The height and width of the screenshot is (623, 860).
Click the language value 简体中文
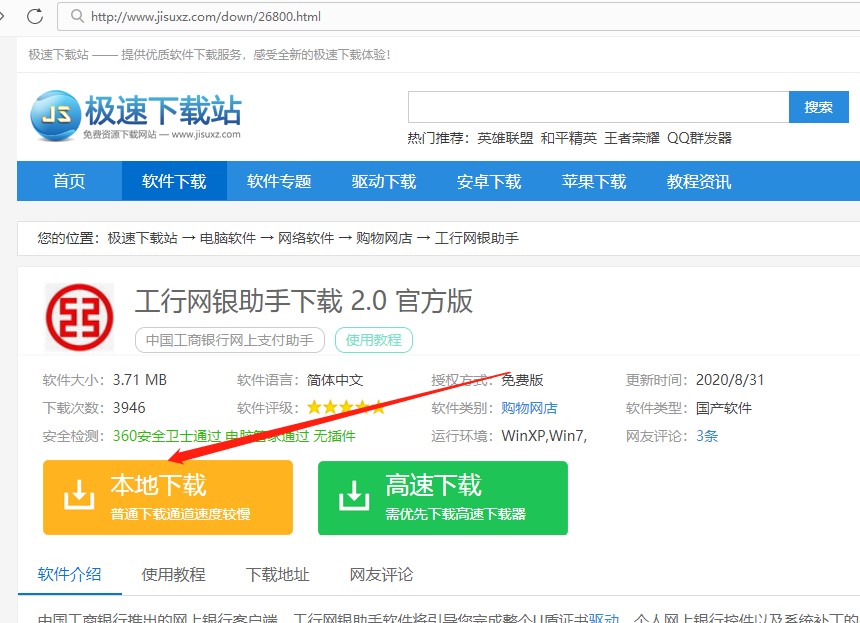click(335, 380)
